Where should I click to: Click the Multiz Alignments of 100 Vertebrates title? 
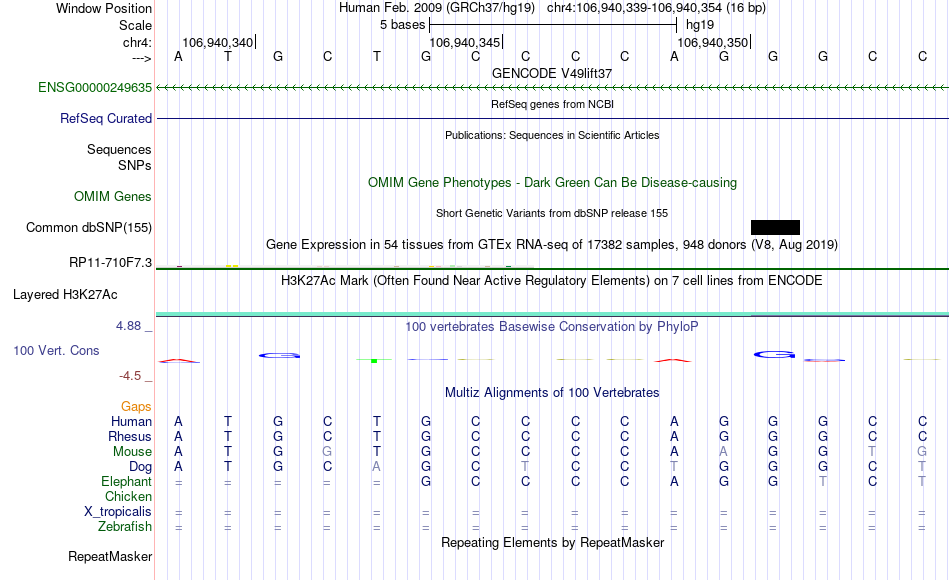click(552, 392)
